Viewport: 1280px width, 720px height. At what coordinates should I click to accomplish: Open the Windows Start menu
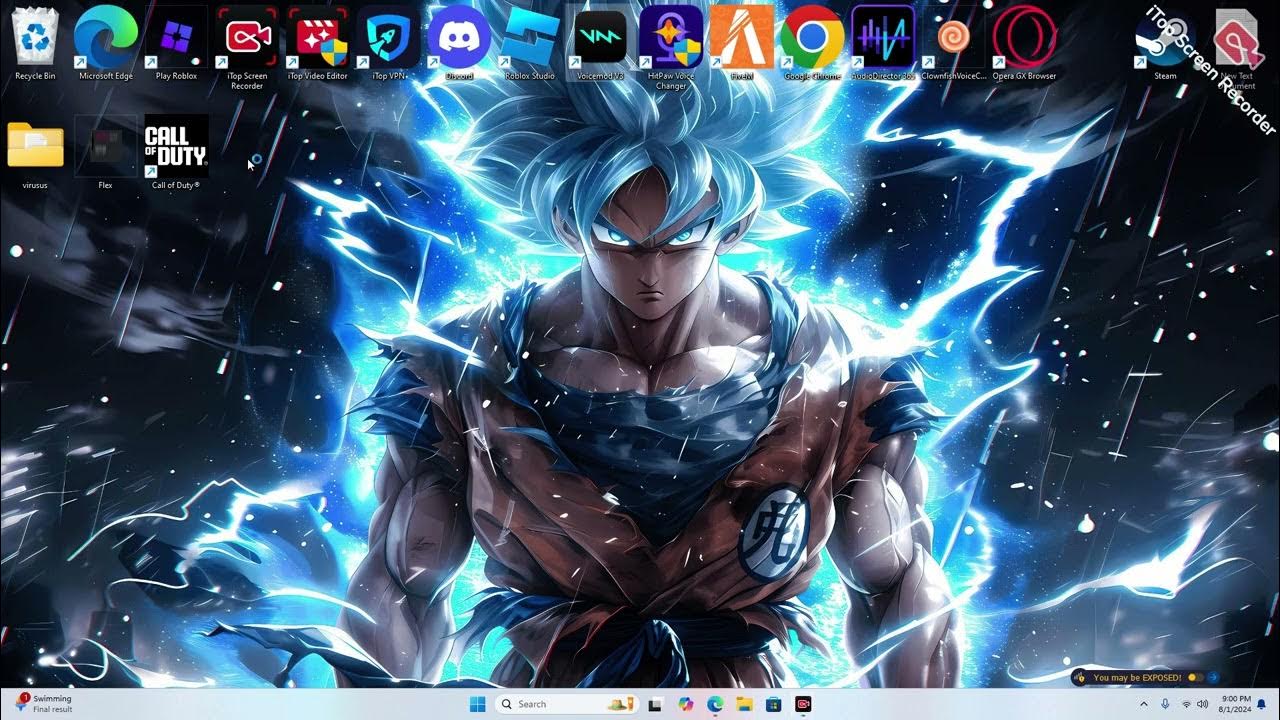(x=476, y=704)
